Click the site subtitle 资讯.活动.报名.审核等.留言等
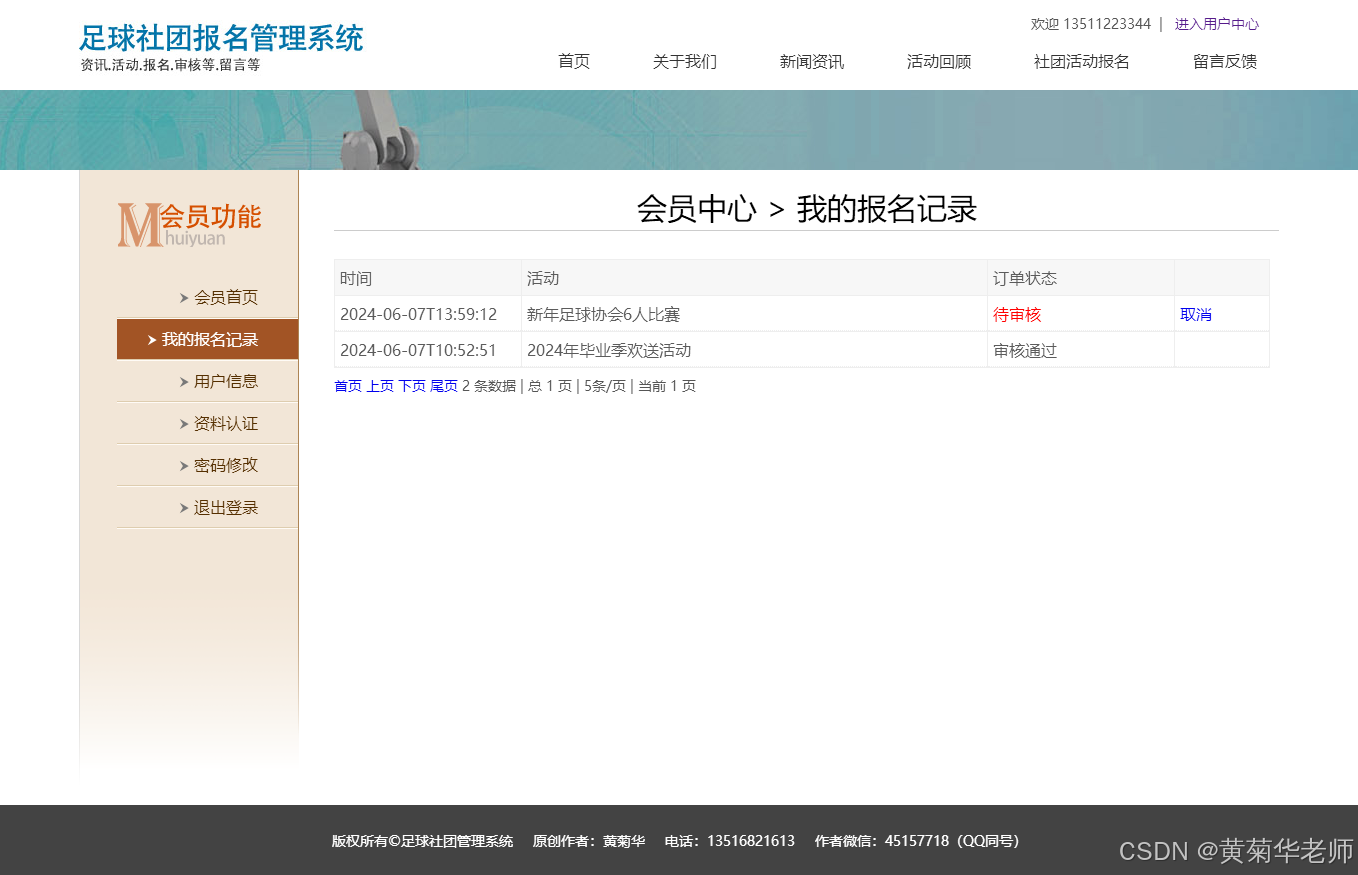1358x875 pixels. 170,65
